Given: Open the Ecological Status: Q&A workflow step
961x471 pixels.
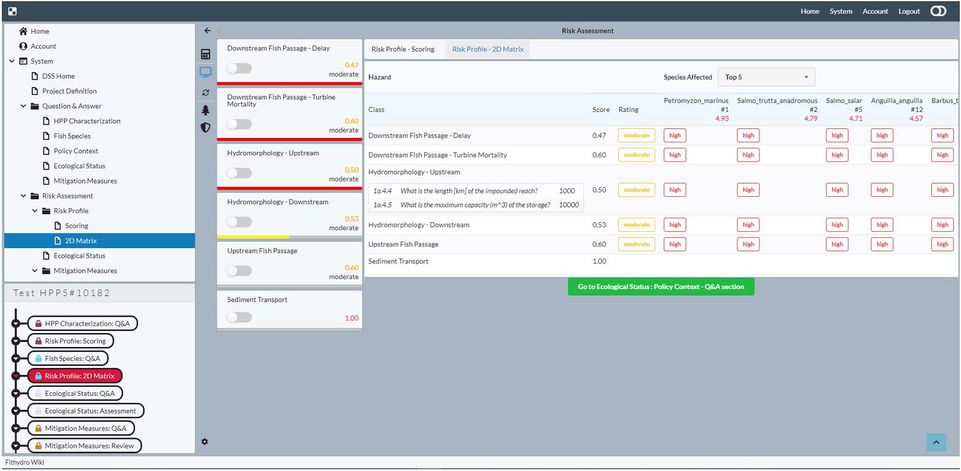Looking at the screenshot, I should tap(76, 393).
